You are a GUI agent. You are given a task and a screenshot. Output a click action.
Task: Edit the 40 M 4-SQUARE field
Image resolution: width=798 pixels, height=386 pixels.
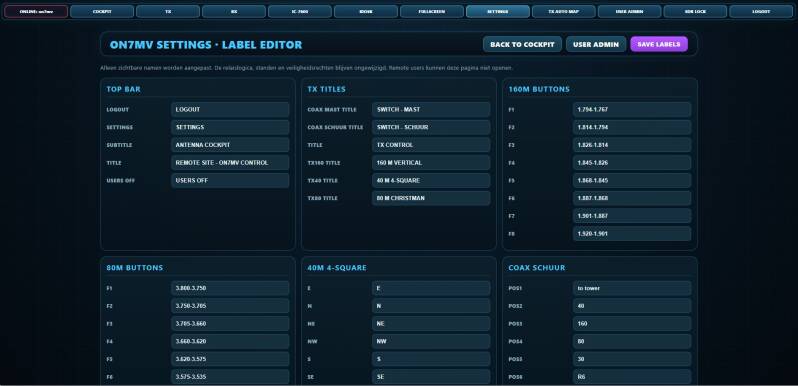[x=431, y=180]
